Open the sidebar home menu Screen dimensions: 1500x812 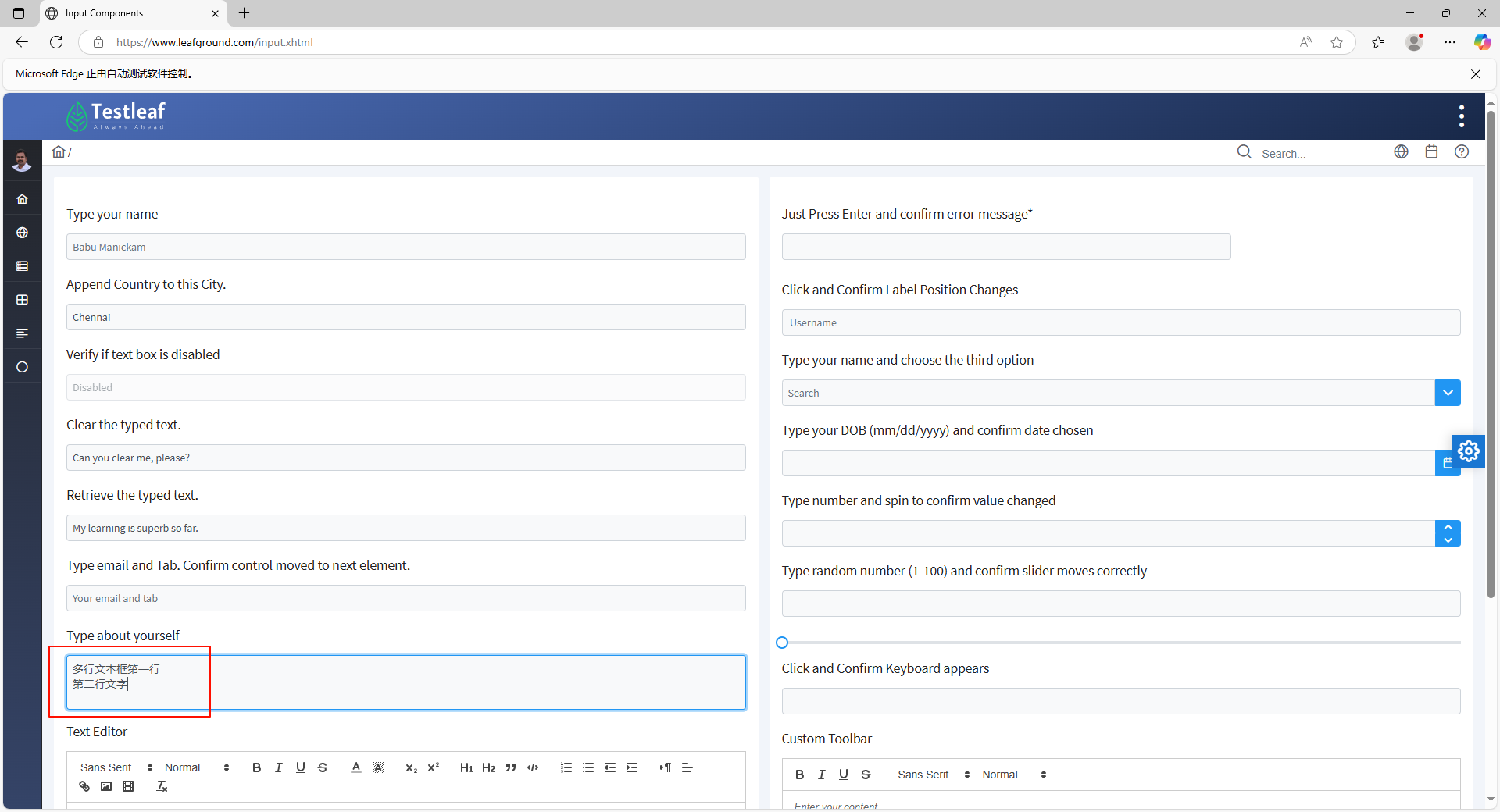click(x=22, y=199)
